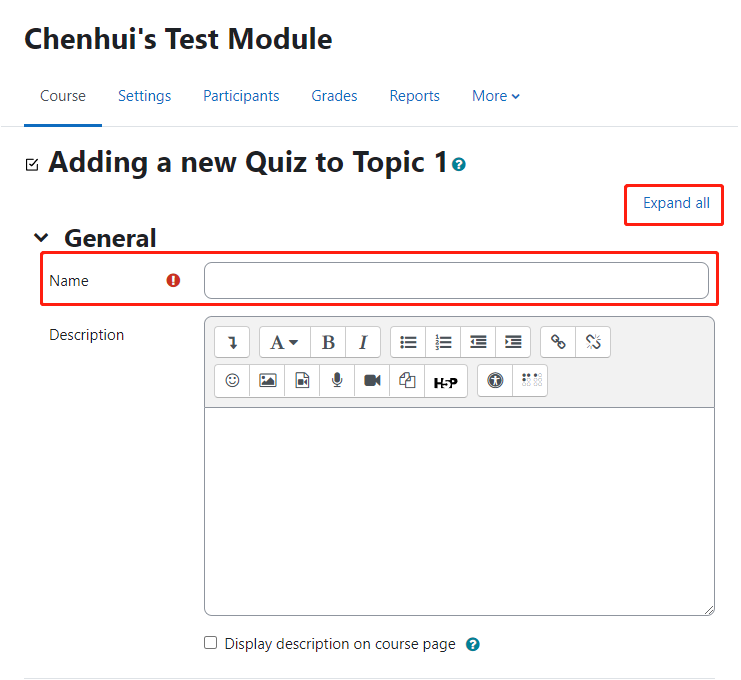741x680 pixels.
Task: Open the More navigation dropdown
Action: (496, 96)
